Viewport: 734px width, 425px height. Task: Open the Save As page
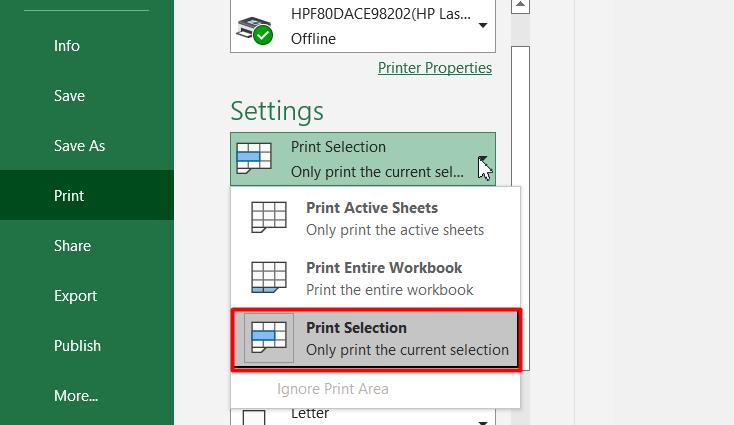point(79,146)
